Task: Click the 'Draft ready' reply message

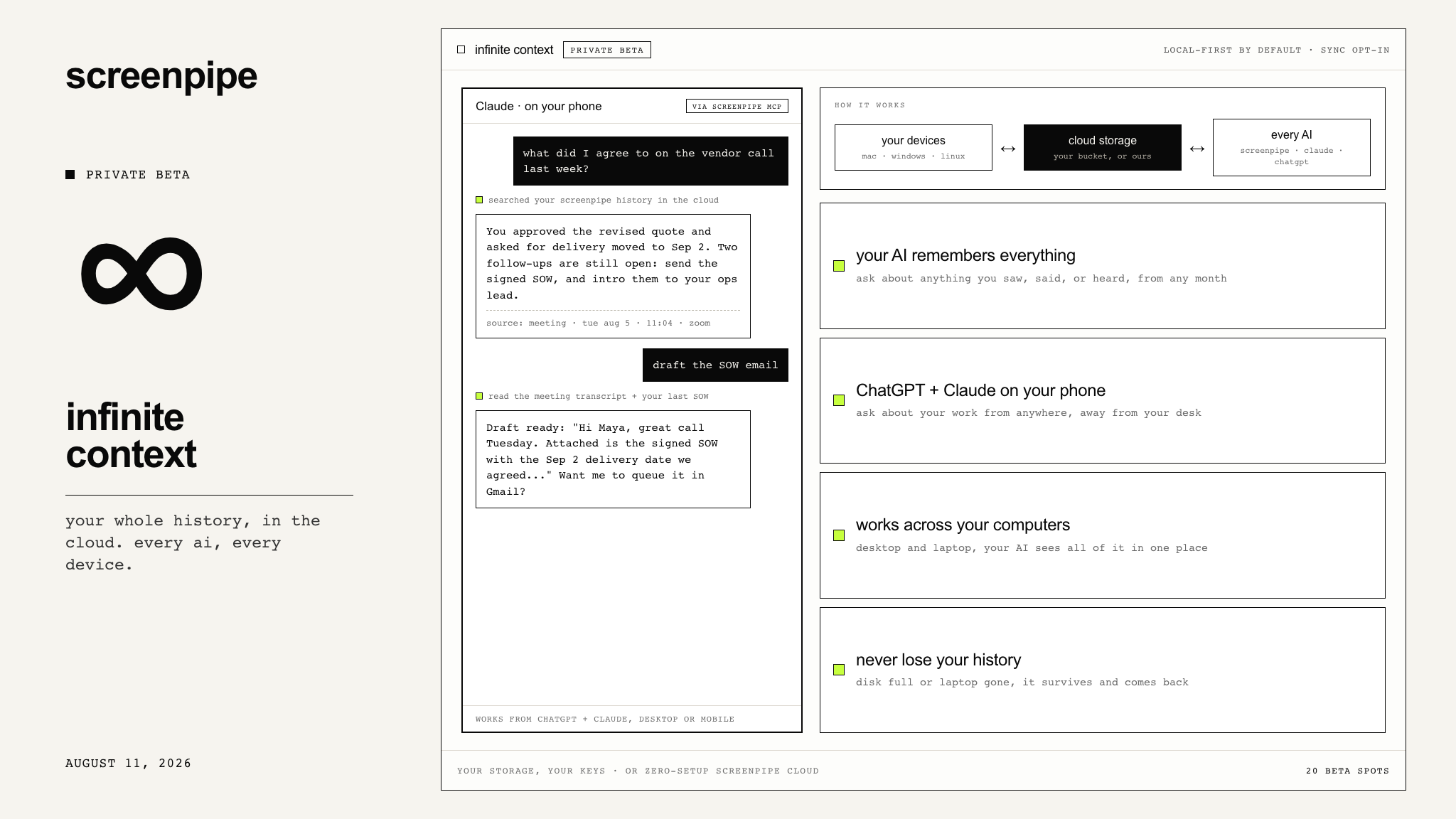Action: click(x=613, y=459)
